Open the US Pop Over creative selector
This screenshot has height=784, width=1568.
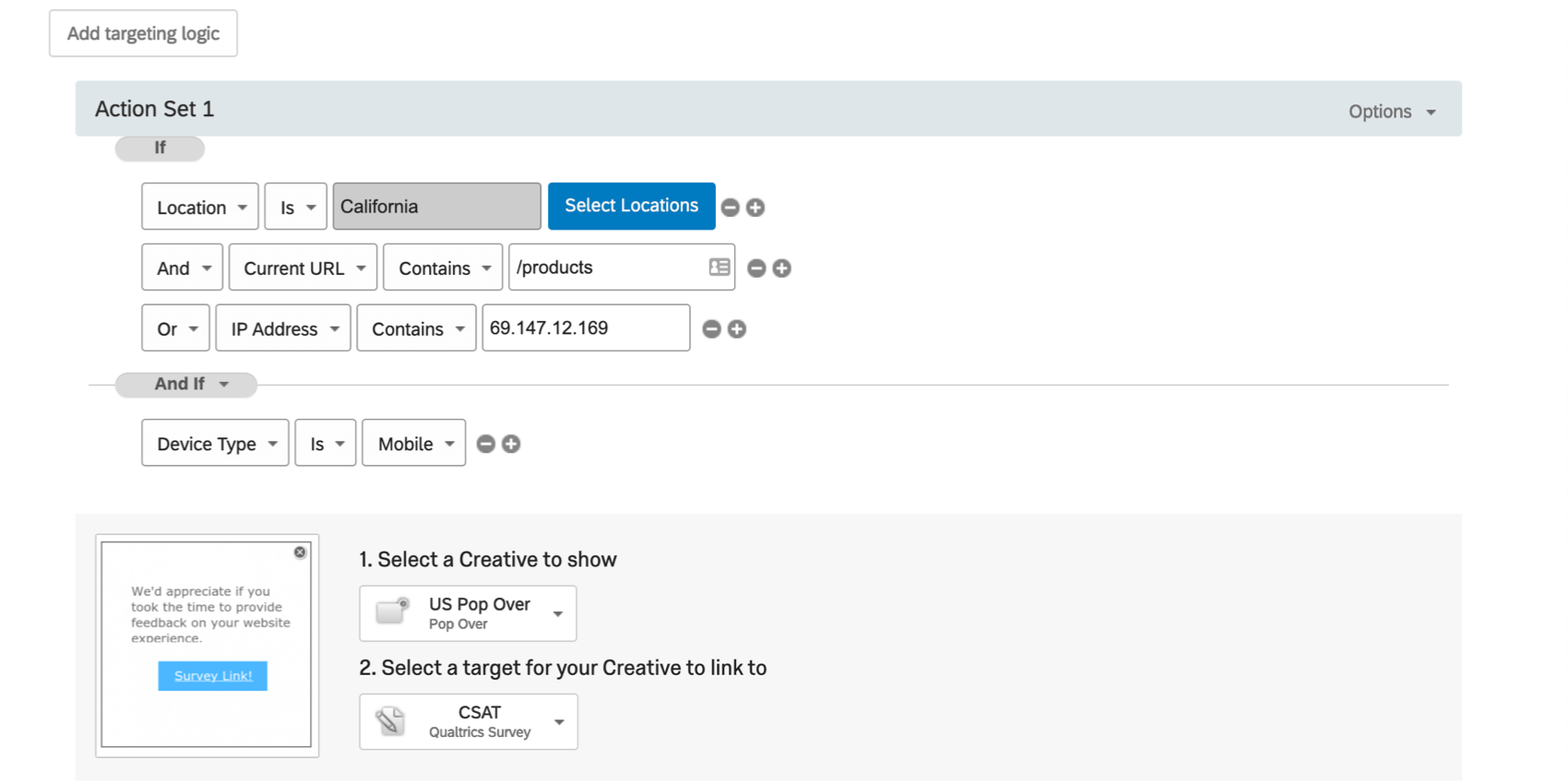coord(468,613)
